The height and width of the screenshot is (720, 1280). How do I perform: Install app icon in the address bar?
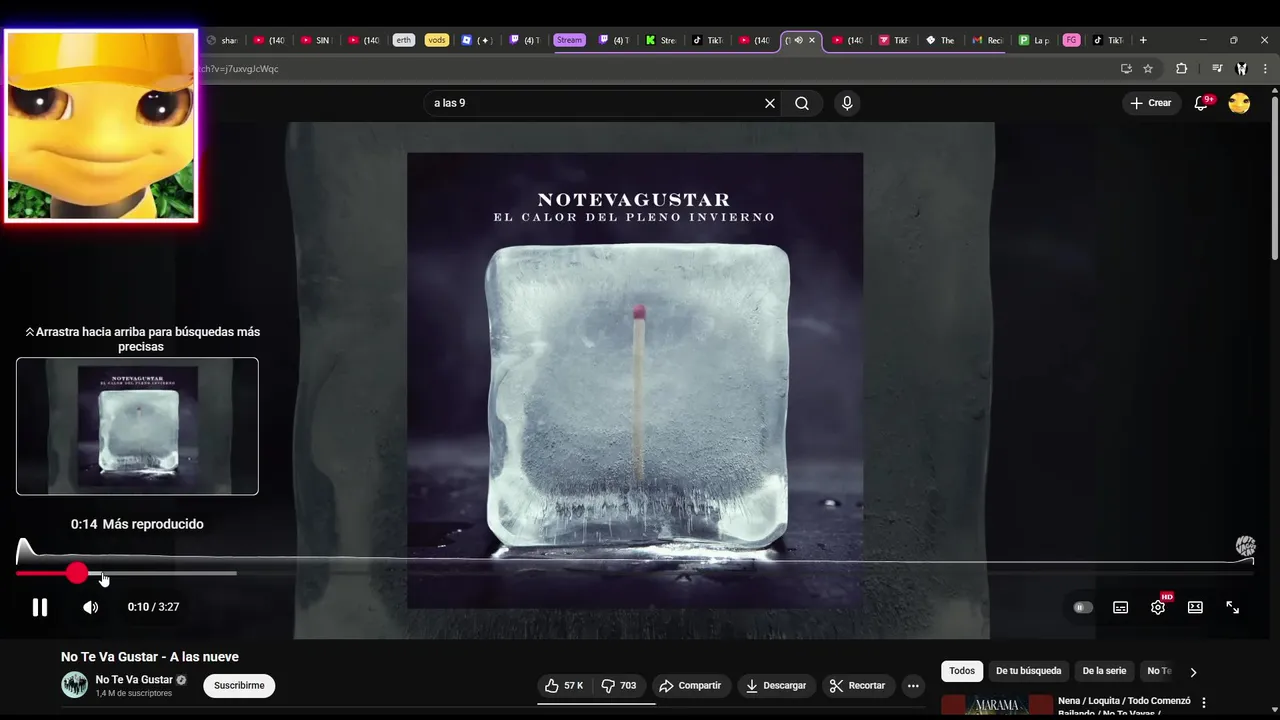(1126, 69)
